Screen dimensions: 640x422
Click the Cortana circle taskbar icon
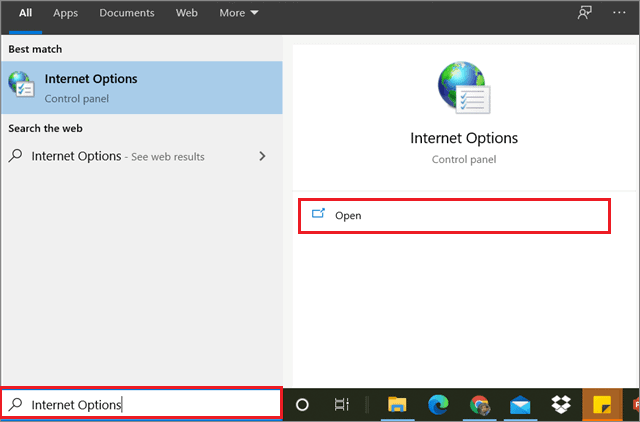302,404
